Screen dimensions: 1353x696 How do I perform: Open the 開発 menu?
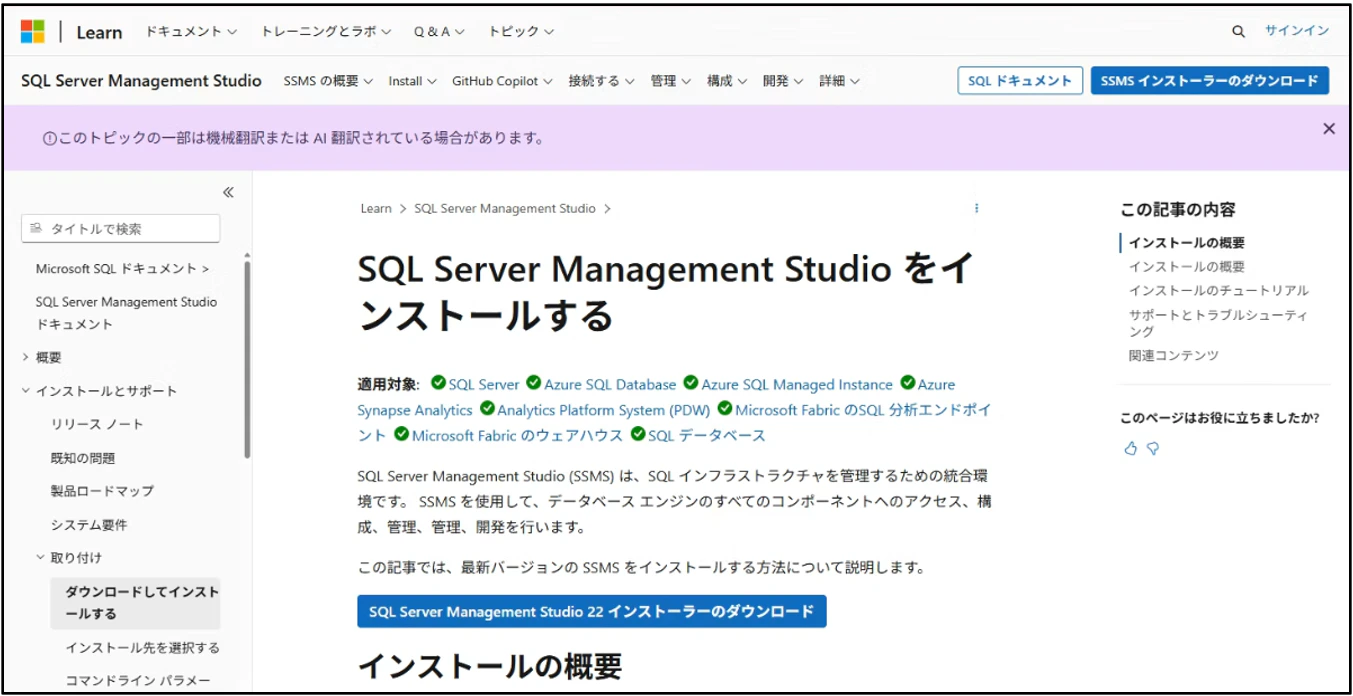[783, 81]
